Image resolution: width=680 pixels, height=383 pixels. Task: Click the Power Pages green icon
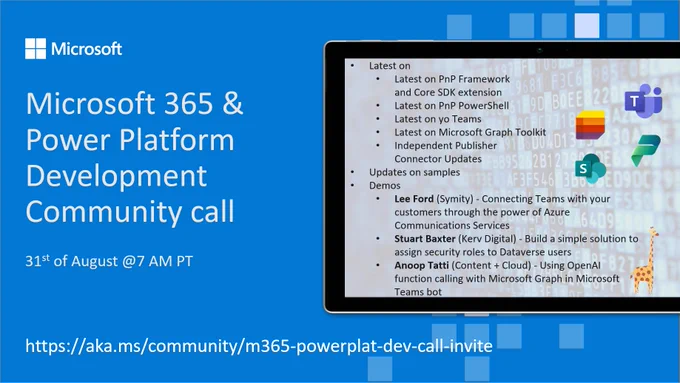pos(646,151)
